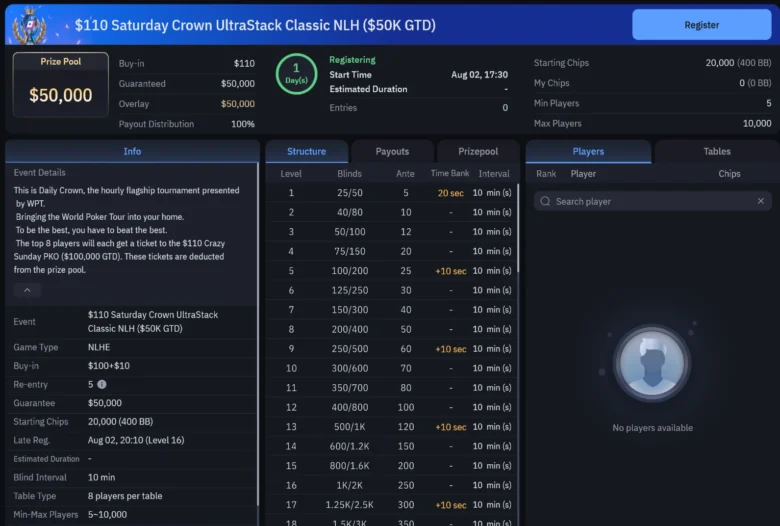
Task: Click the 300/600 blinds cell
Action: coord(350,368)
